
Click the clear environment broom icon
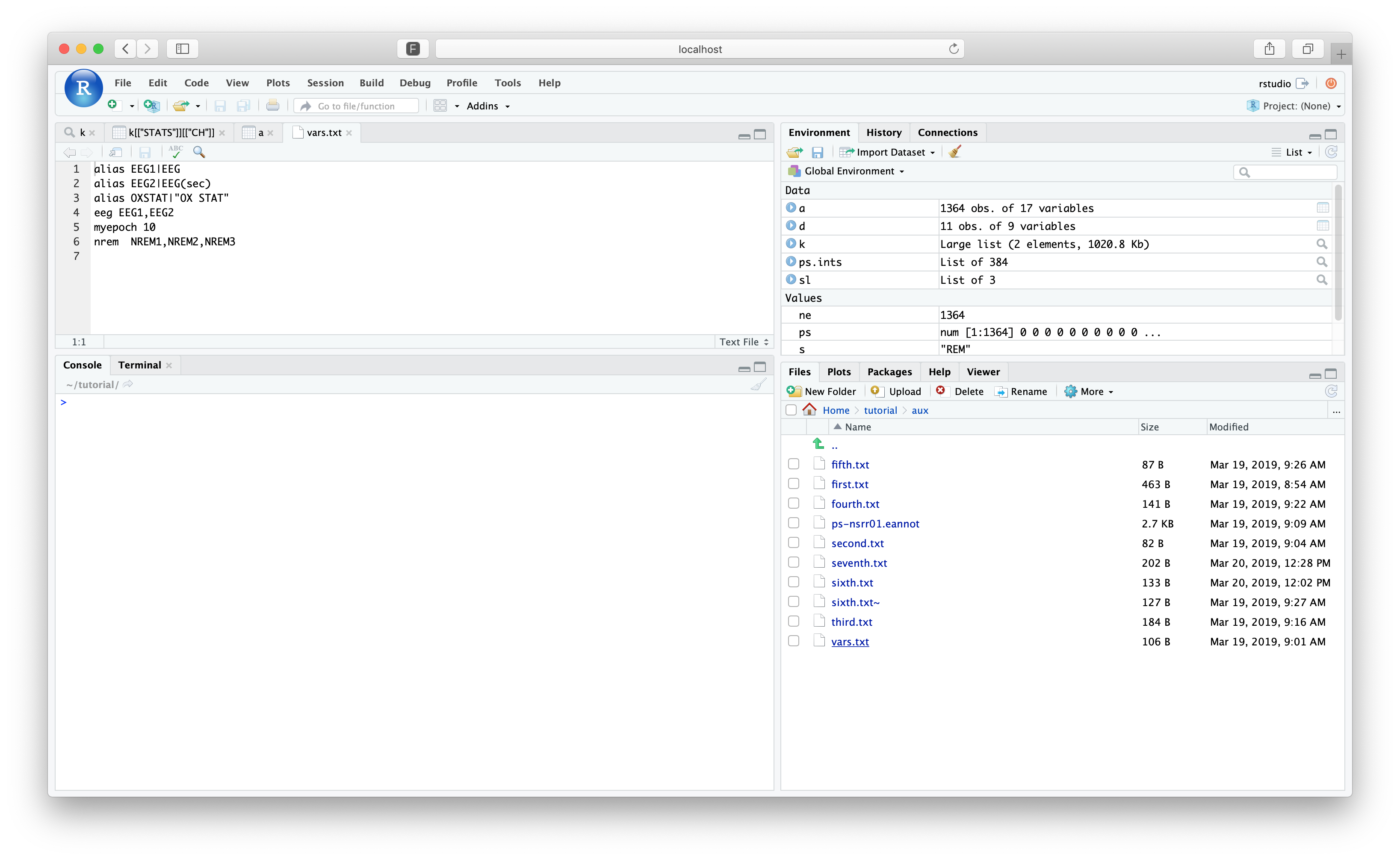tap(955, 152)
